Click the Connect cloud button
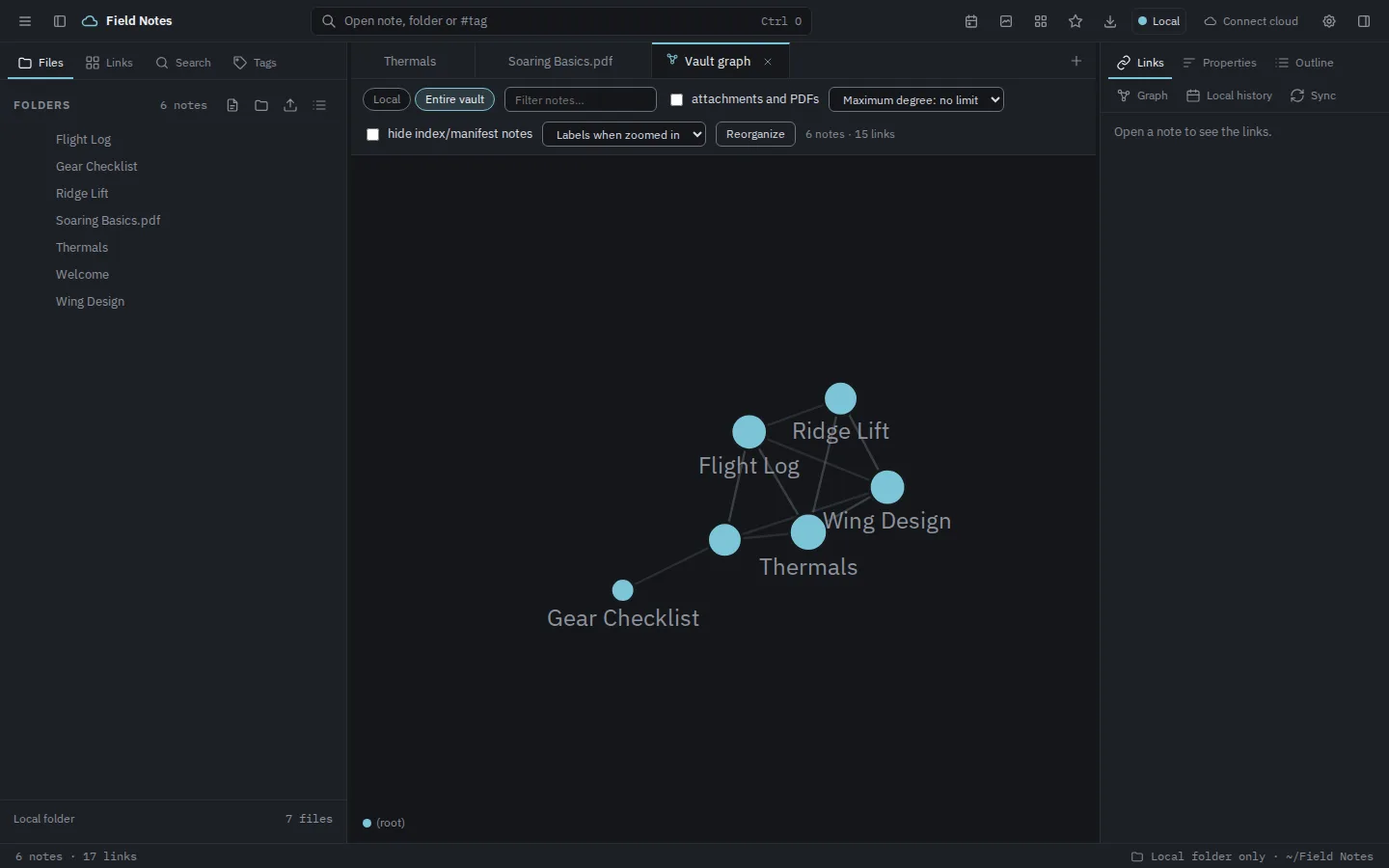The height and width of the screenshot is (868, 1389). click(x=1251, y=21)
